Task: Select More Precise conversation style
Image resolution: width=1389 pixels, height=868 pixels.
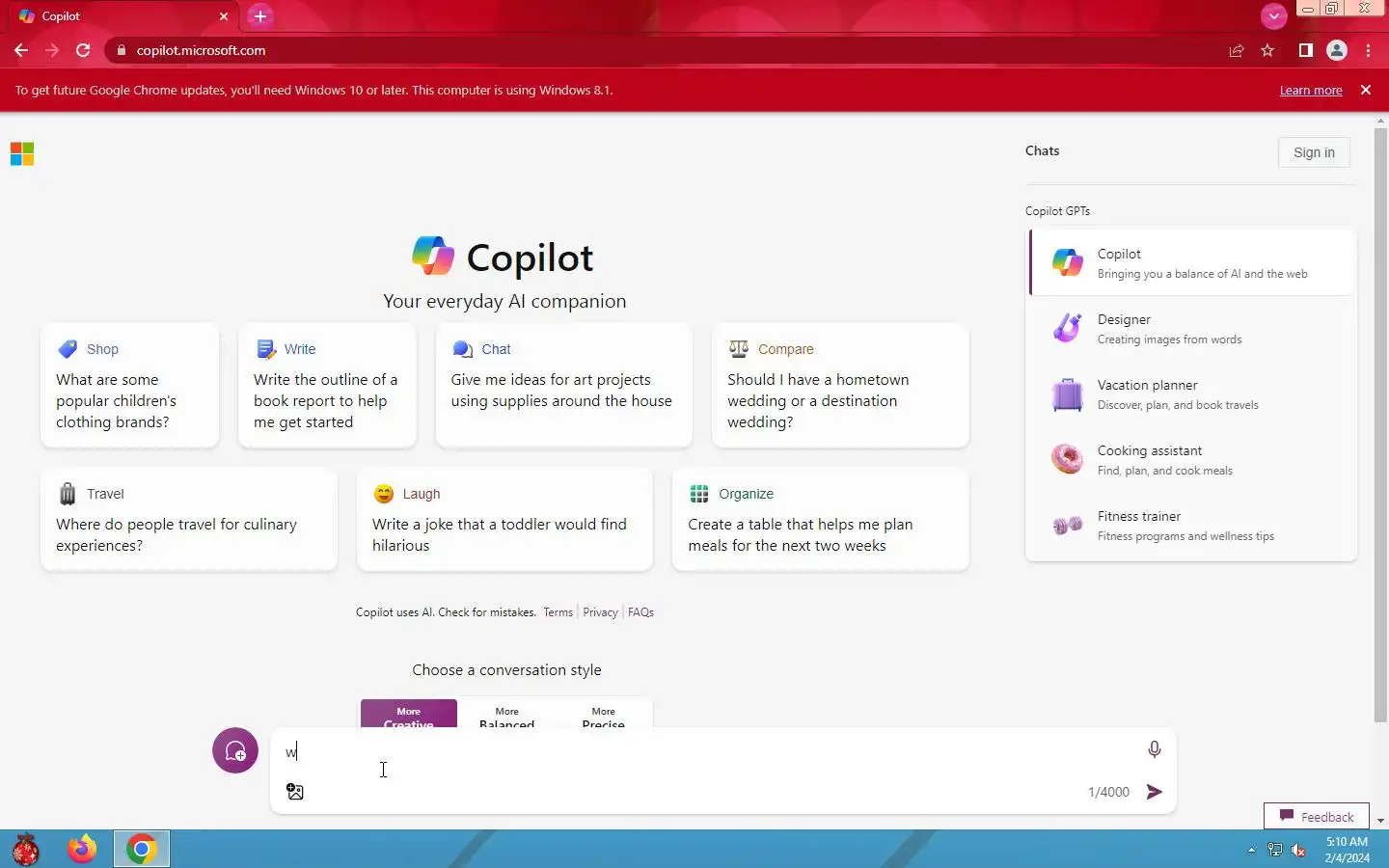Action: click(x=604, y=714)
